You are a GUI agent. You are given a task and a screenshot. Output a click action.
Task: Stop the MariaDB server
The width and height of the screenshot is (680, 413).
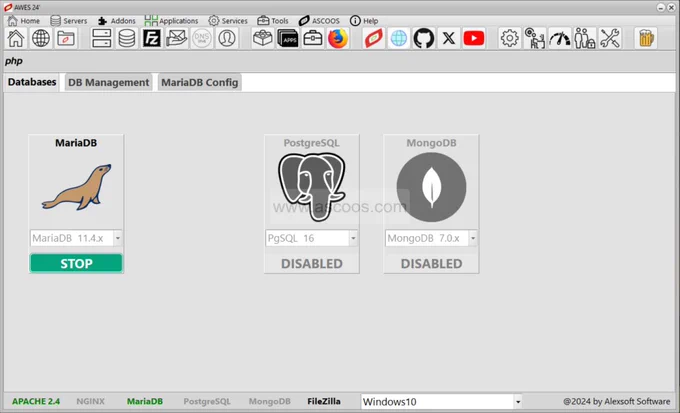[x=76, y=263]
